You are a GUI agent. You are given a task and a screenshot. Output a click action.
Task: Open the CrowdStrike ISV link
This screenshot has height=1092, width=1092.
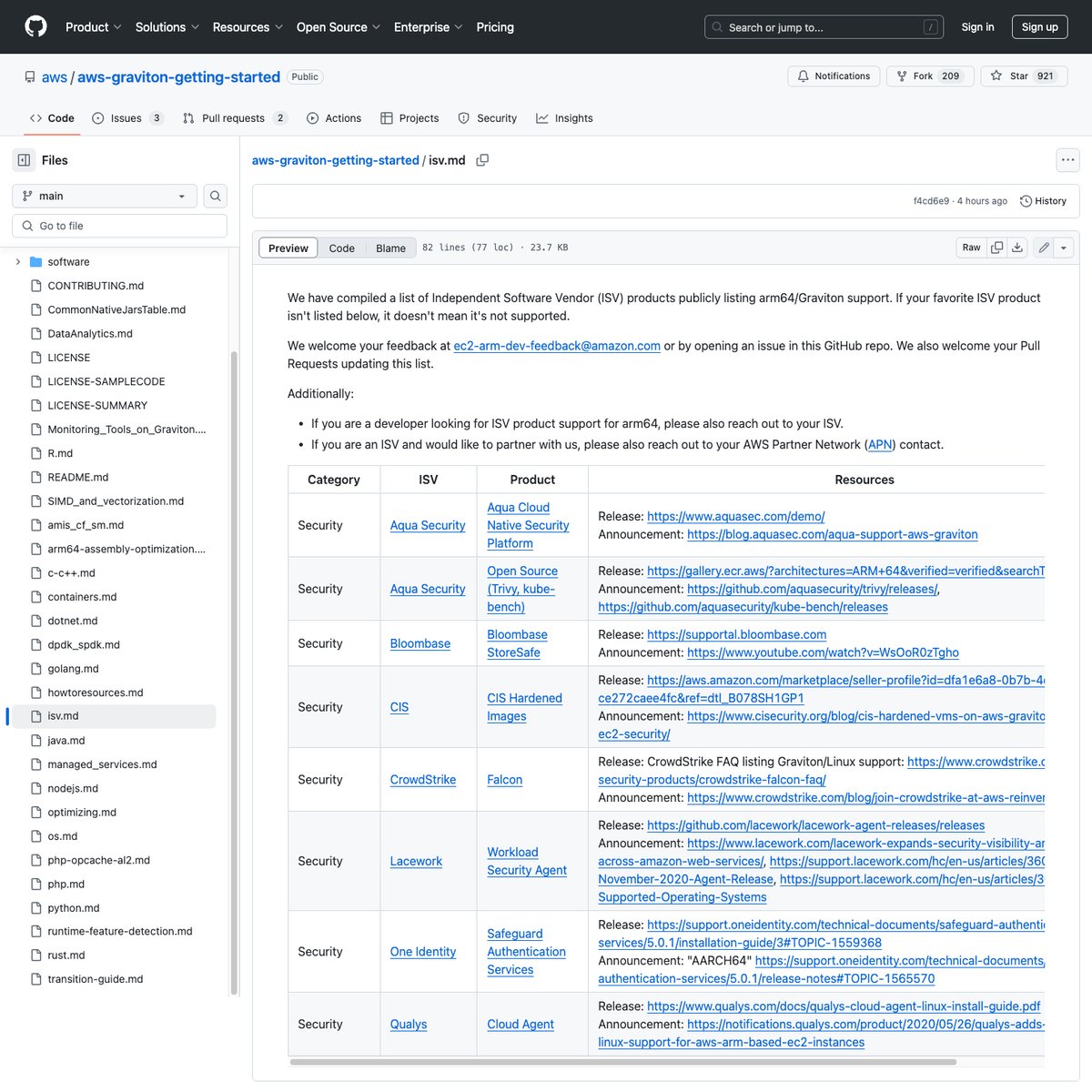coord(423,780)
